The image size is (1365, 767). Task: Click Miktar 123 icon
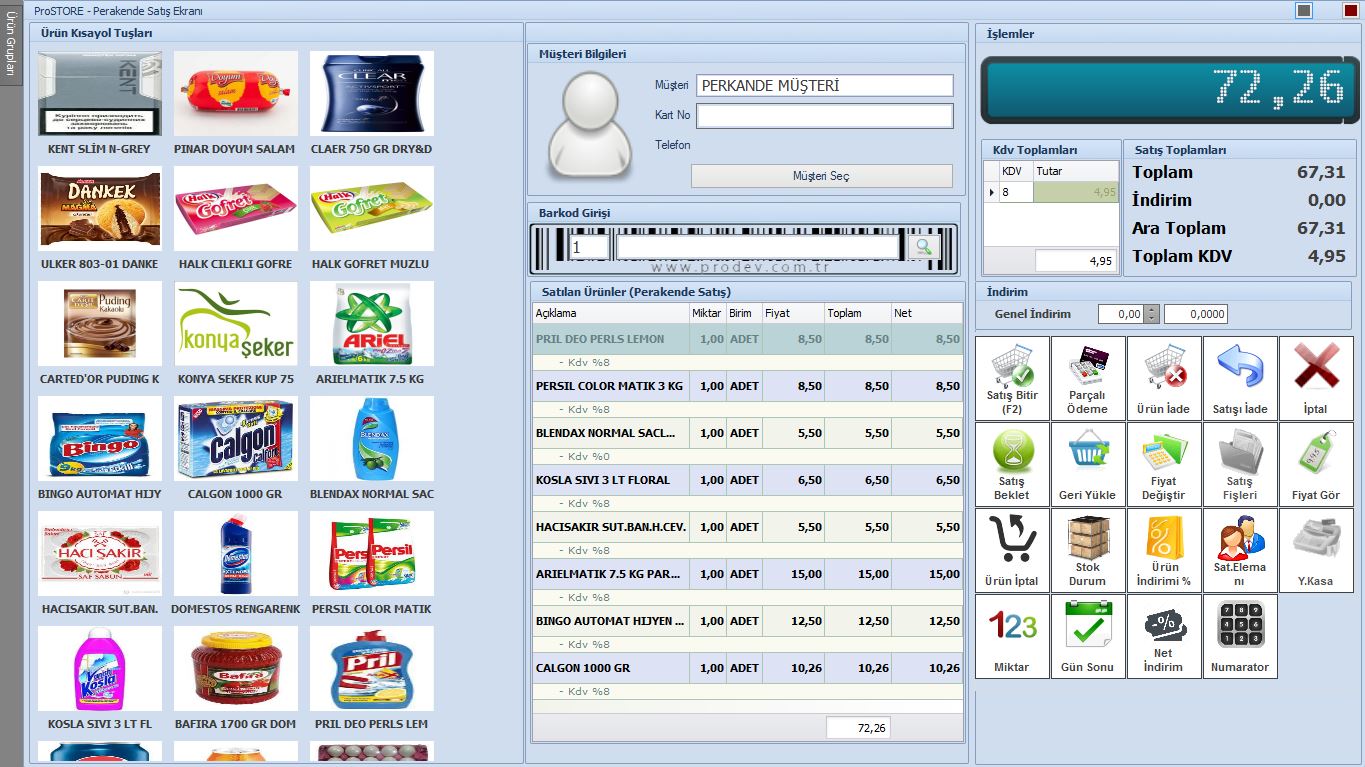click(1012, 636)
